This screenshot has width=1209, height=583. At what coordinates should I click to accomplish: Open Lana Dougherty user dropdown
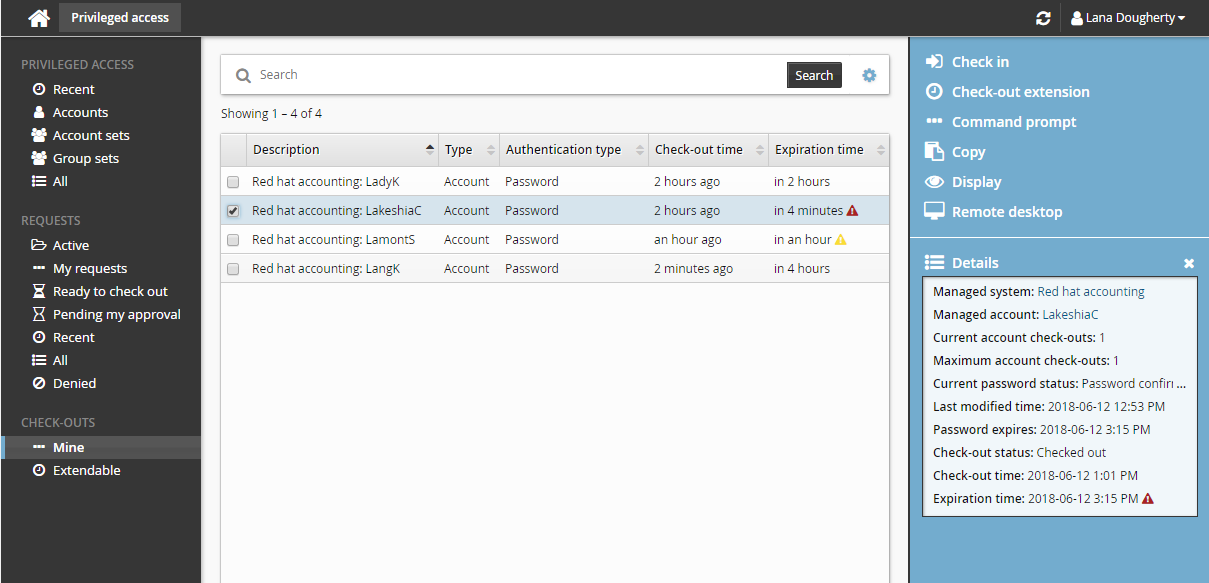click(x=1127, y=18)
